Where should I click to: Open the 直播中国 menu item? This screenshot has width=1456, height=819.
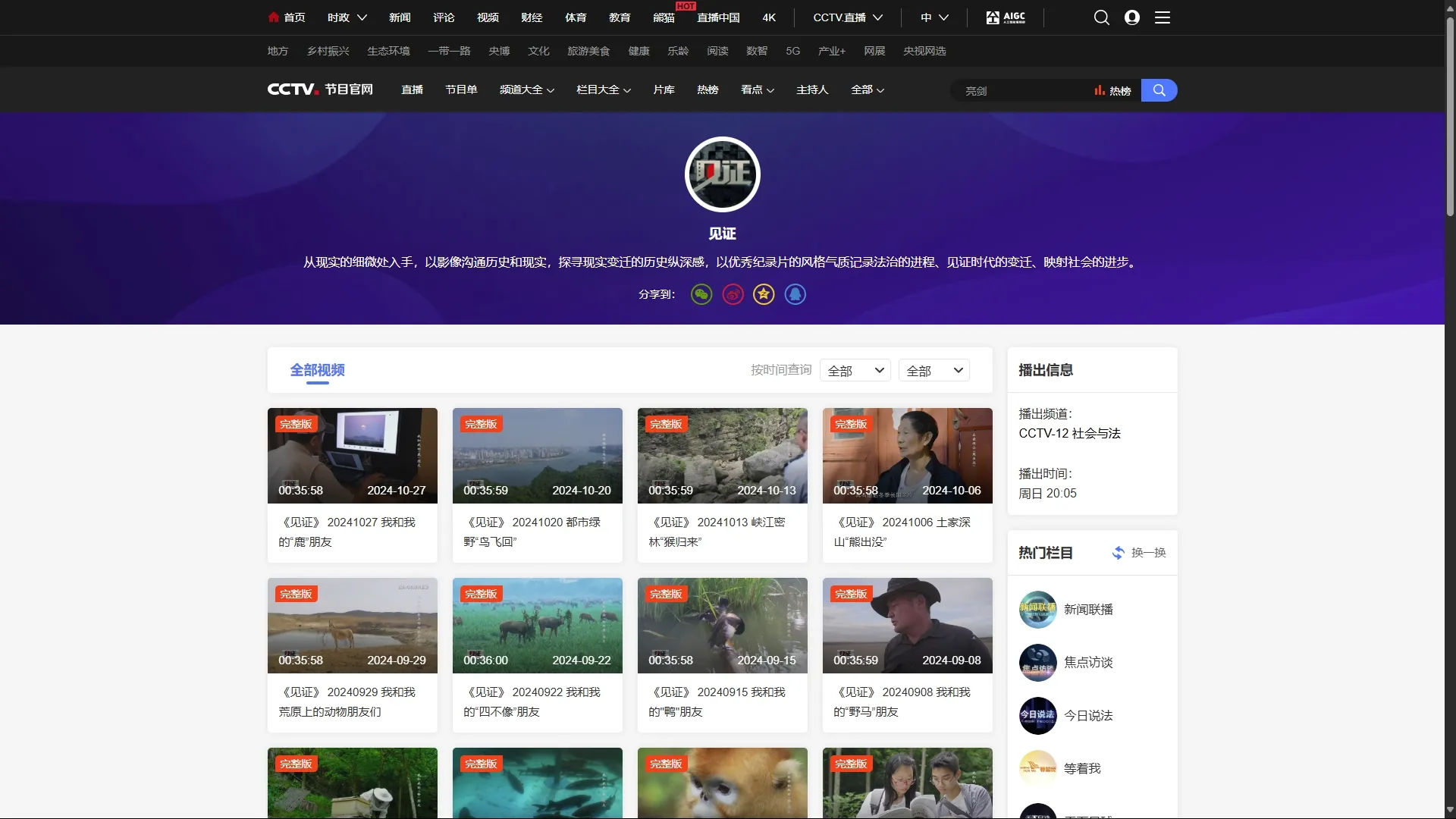[718, 17]
